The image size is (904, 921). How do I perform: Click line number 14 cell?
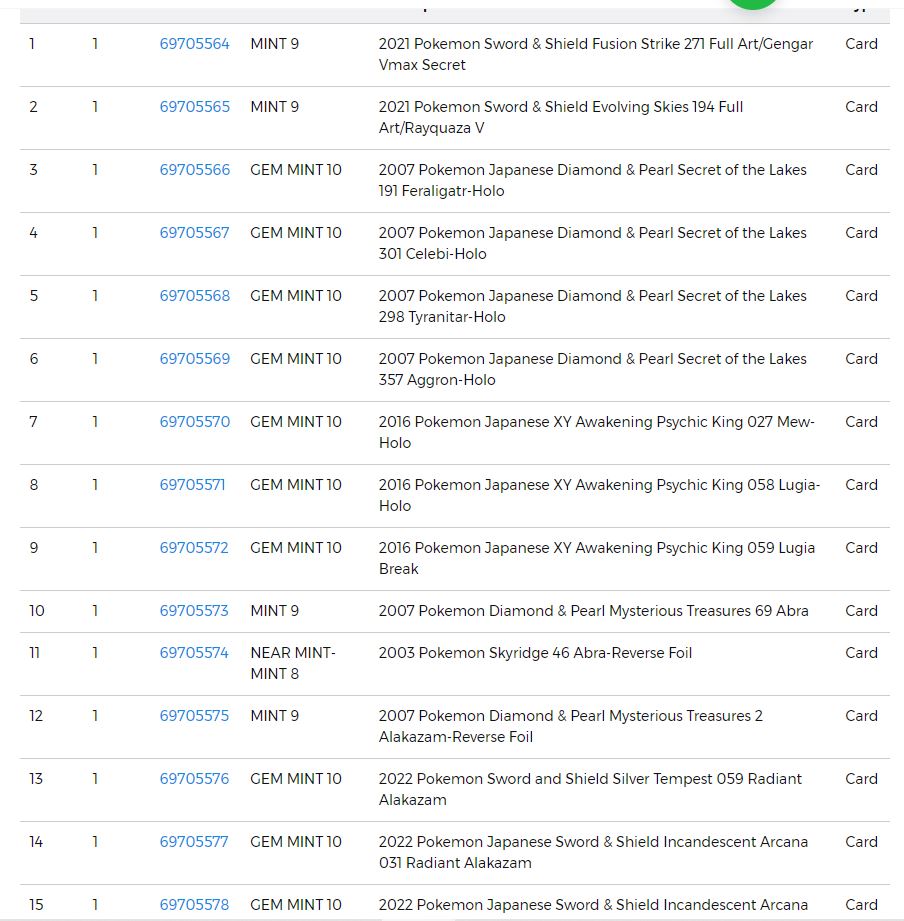tap(36, 842)
